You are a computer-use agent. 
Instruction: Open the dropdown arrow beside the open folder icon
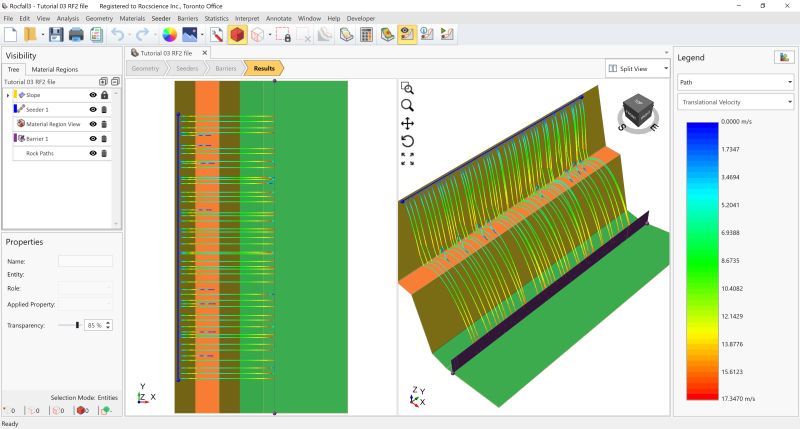[x=43, y=35]
